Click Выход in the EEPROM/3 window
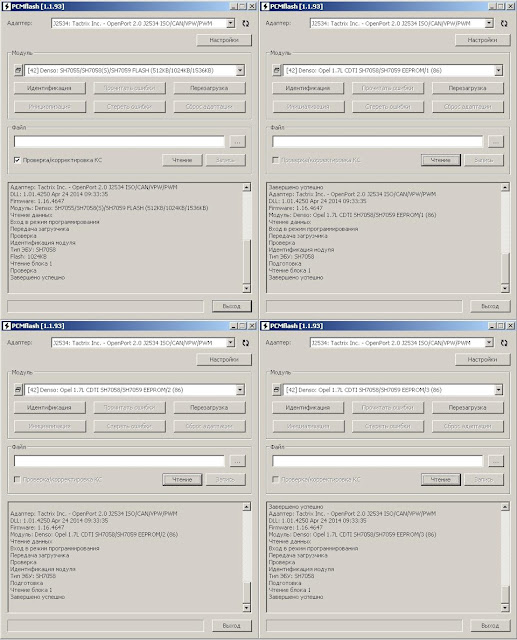517x640 pixels. click(490, 626)
